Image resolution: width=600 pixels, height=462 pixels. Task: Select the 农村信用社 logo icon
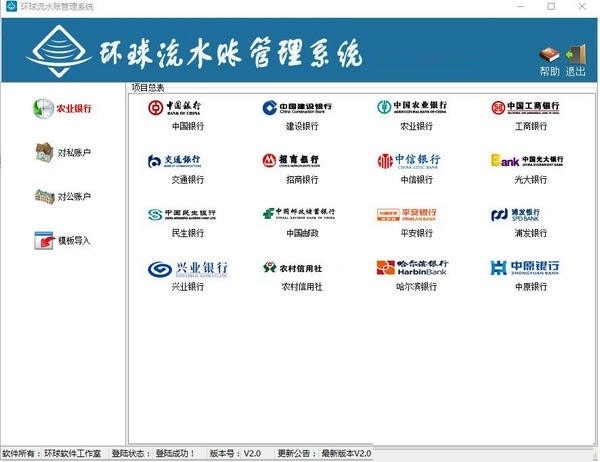(293, 268)
